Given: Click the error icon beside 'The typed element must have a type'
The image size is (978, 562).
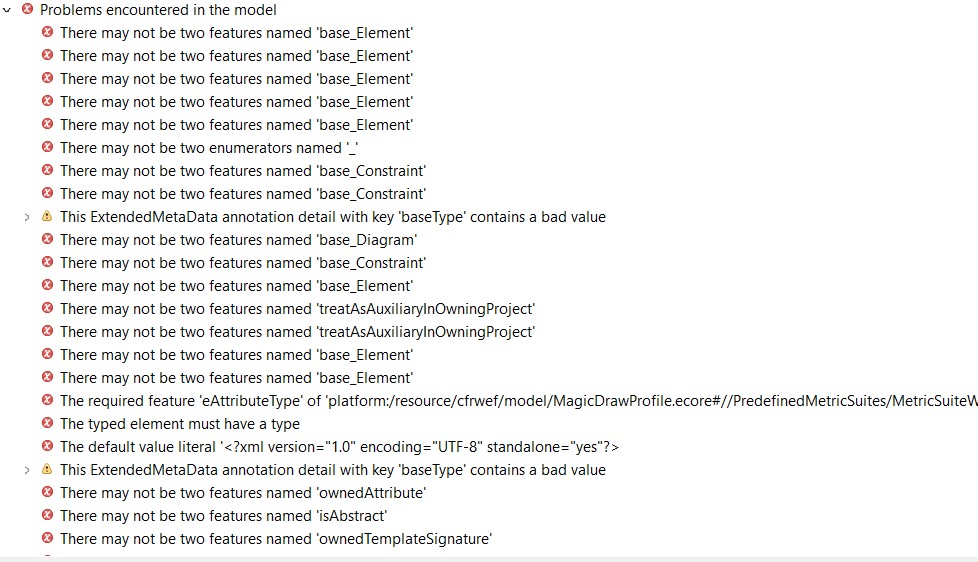Looking at the screenshot, I should tap(47, 423).
